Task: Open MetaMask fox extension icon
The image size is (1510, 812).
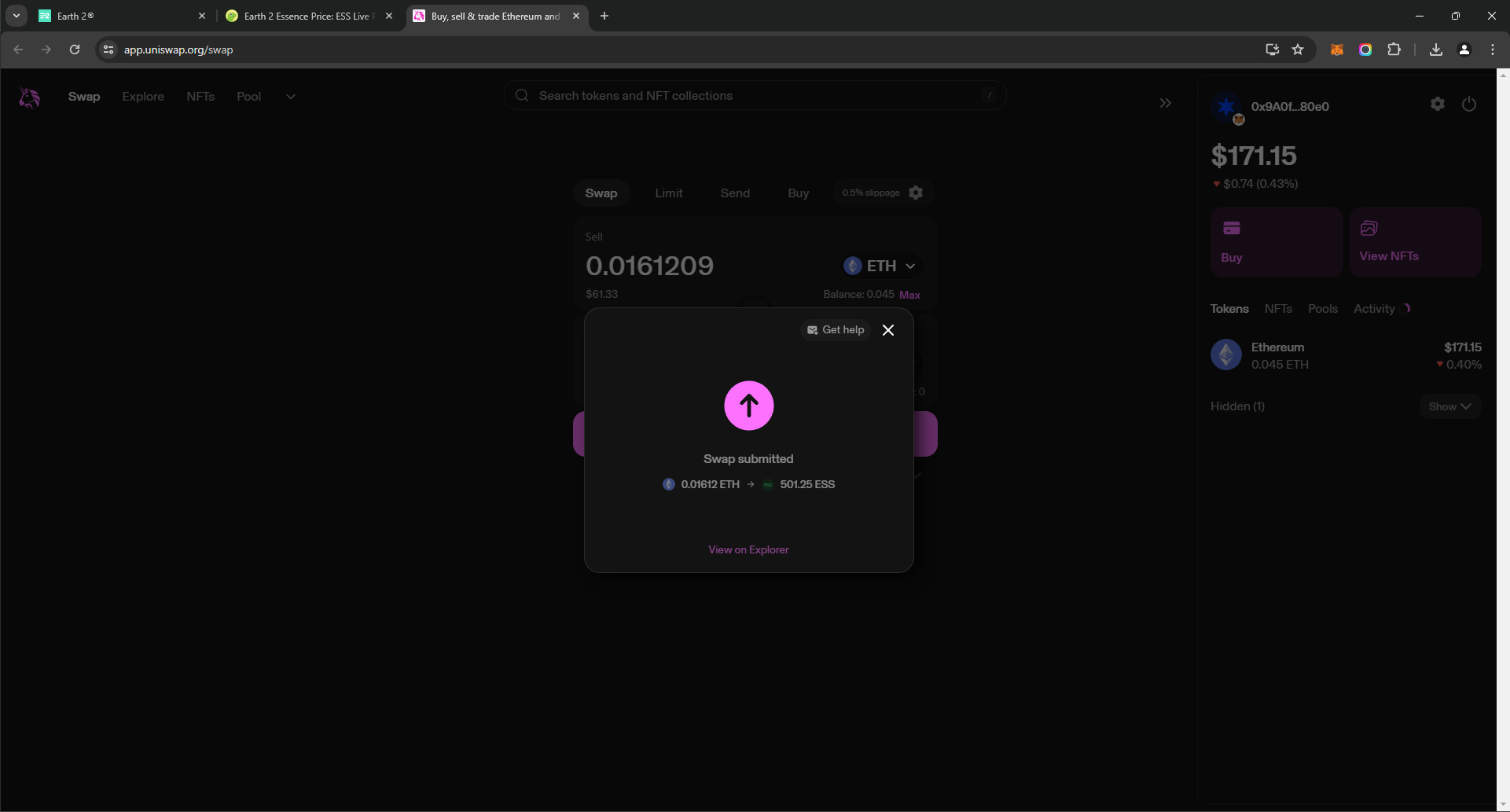Action: (1336, 50)
